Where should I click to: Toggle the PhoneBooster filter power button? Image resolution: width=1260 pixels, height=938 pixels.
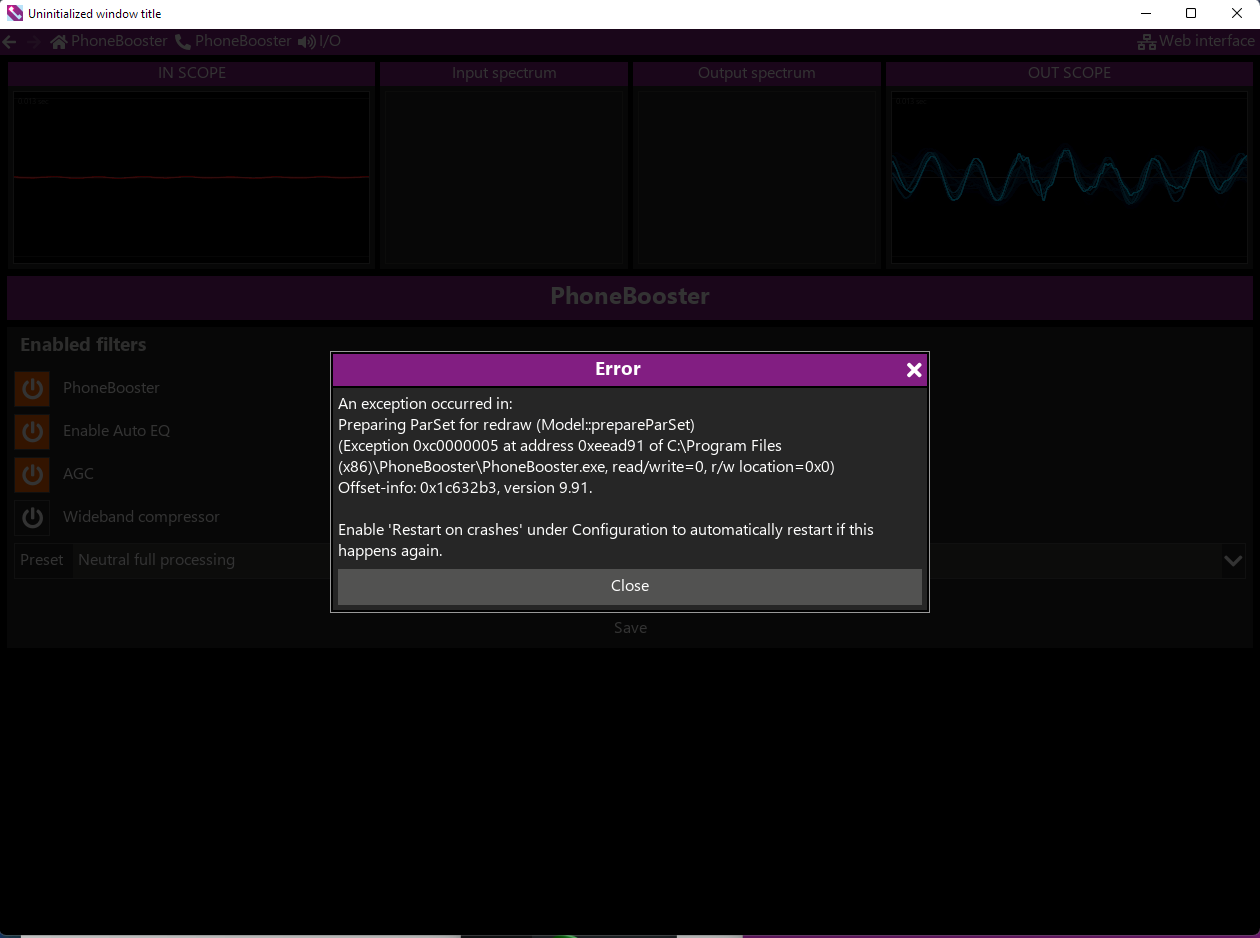32,388
